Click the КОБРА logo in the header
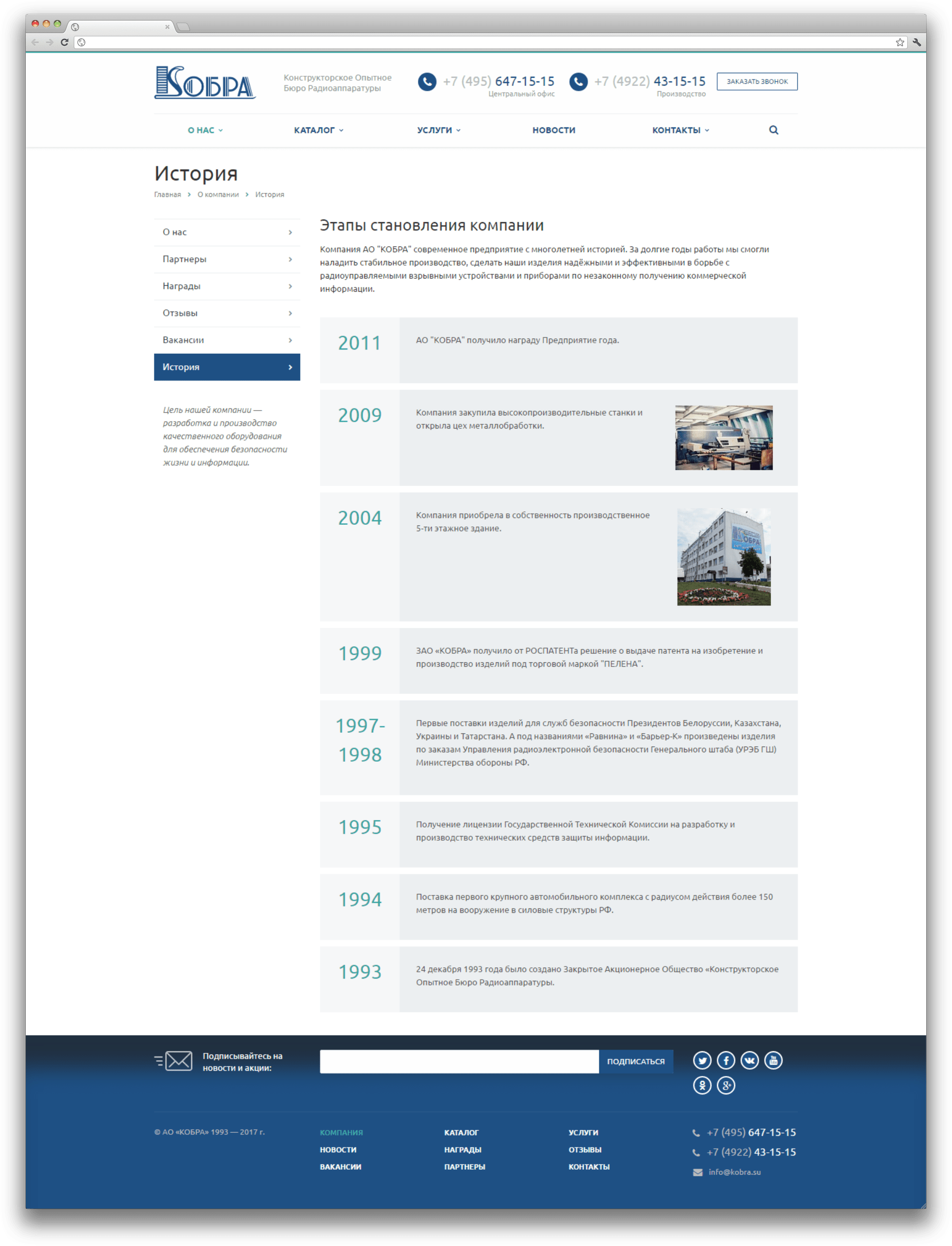The height and width of the screenshot is (1246, 952). [x=205, y=82]
